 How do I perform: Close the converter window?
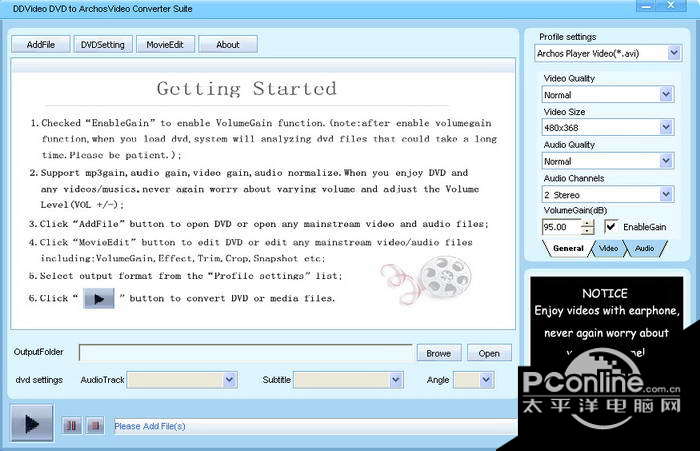click(671, 5)
